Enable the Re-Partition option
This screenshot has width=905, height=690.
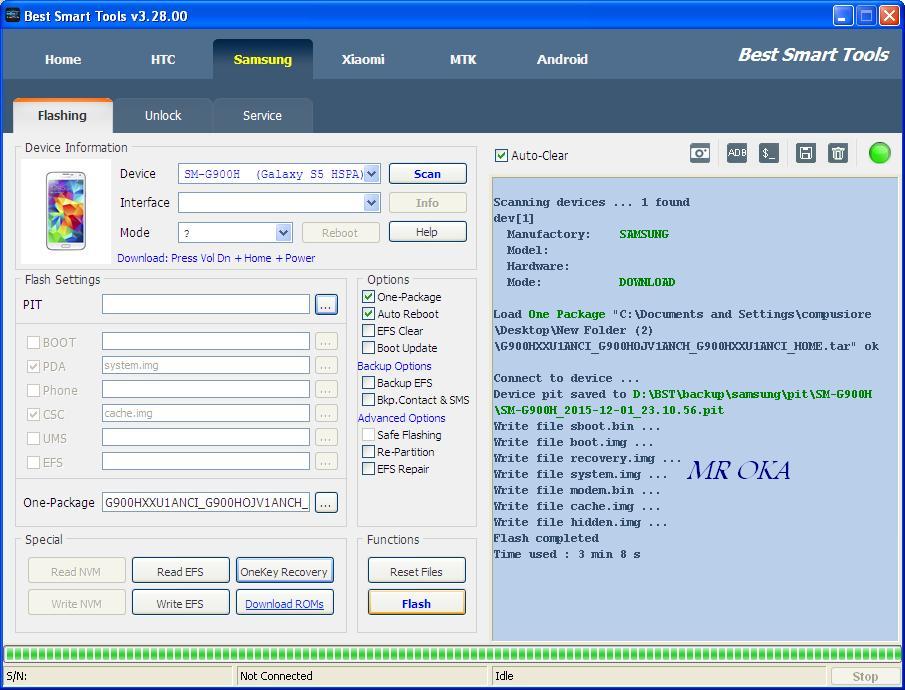[368, 452]
